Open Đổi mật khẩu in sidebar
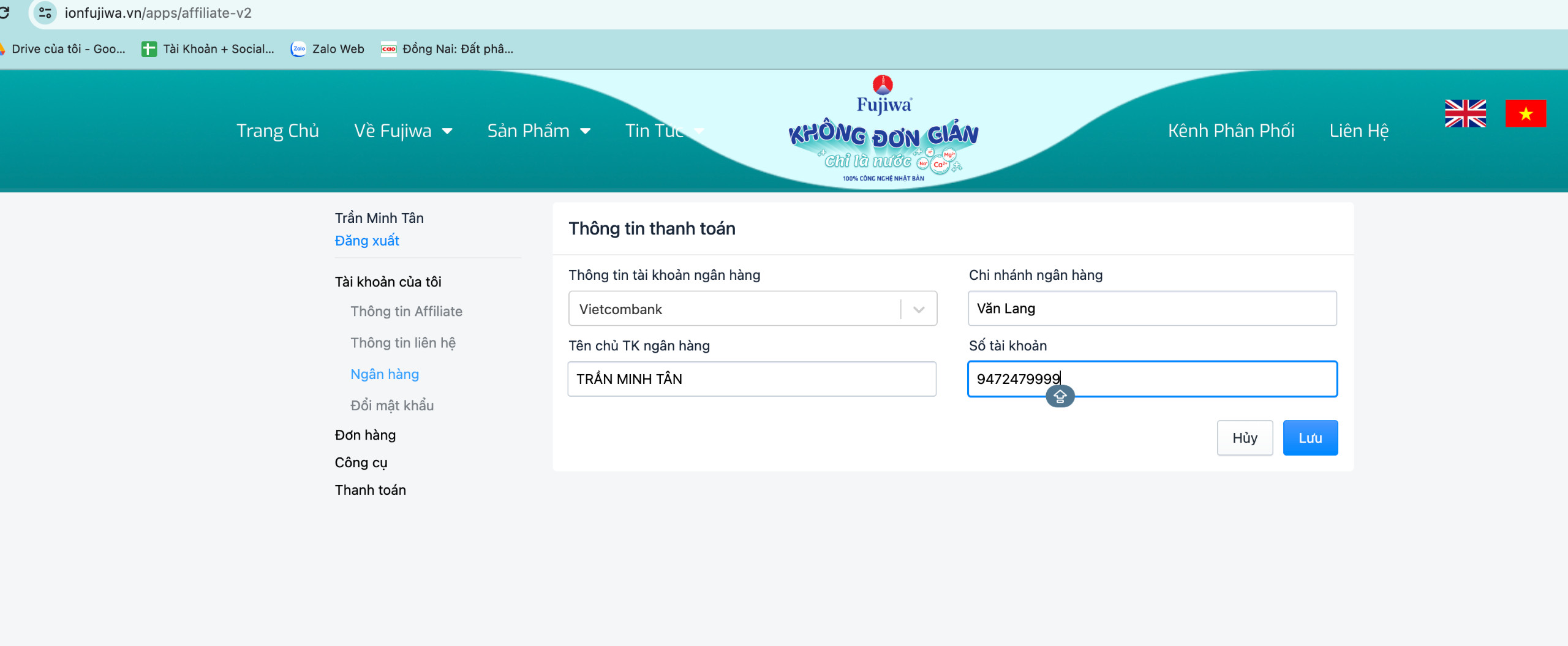Image resolution: width=1568 pixels, height=646 pixels. click(392, 405)
